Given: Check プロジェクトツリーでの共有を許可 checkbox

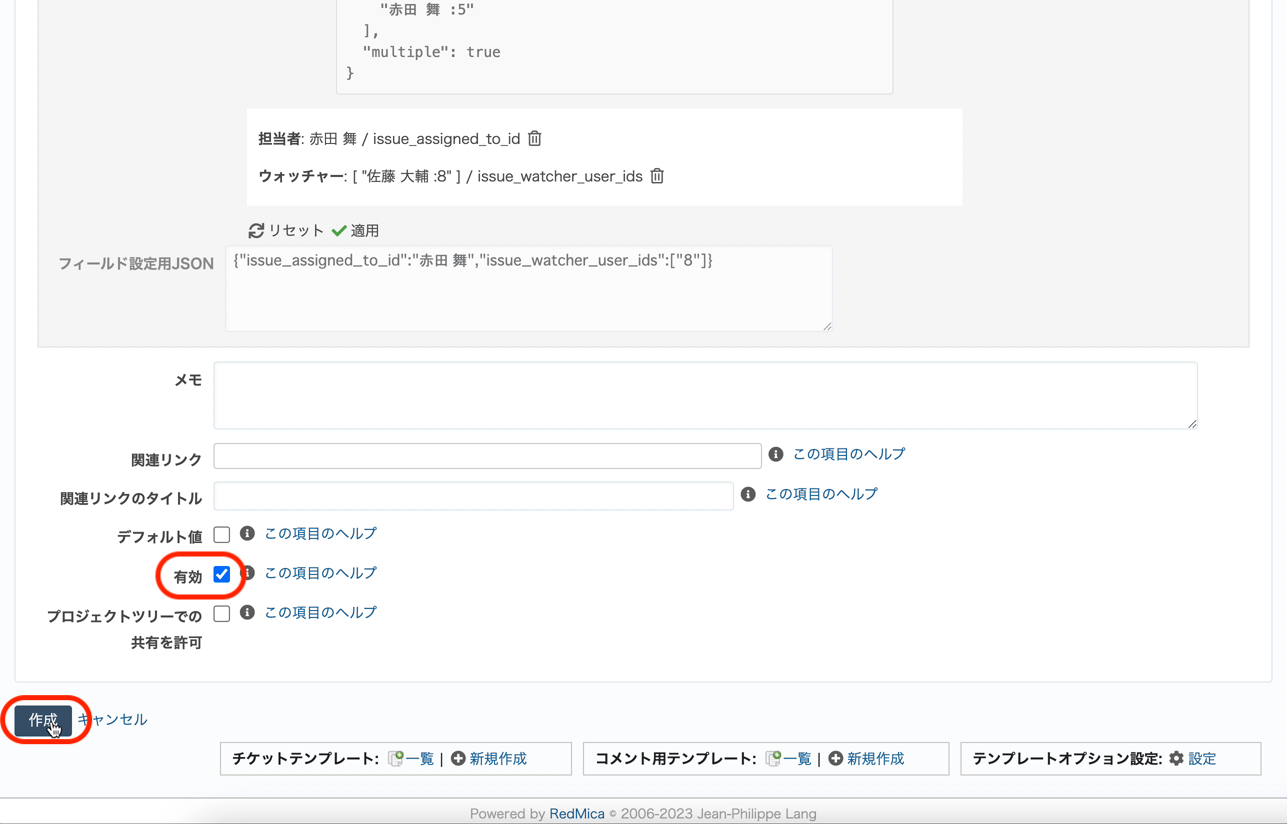Looking at the screenshot, I should coord(222,614).
